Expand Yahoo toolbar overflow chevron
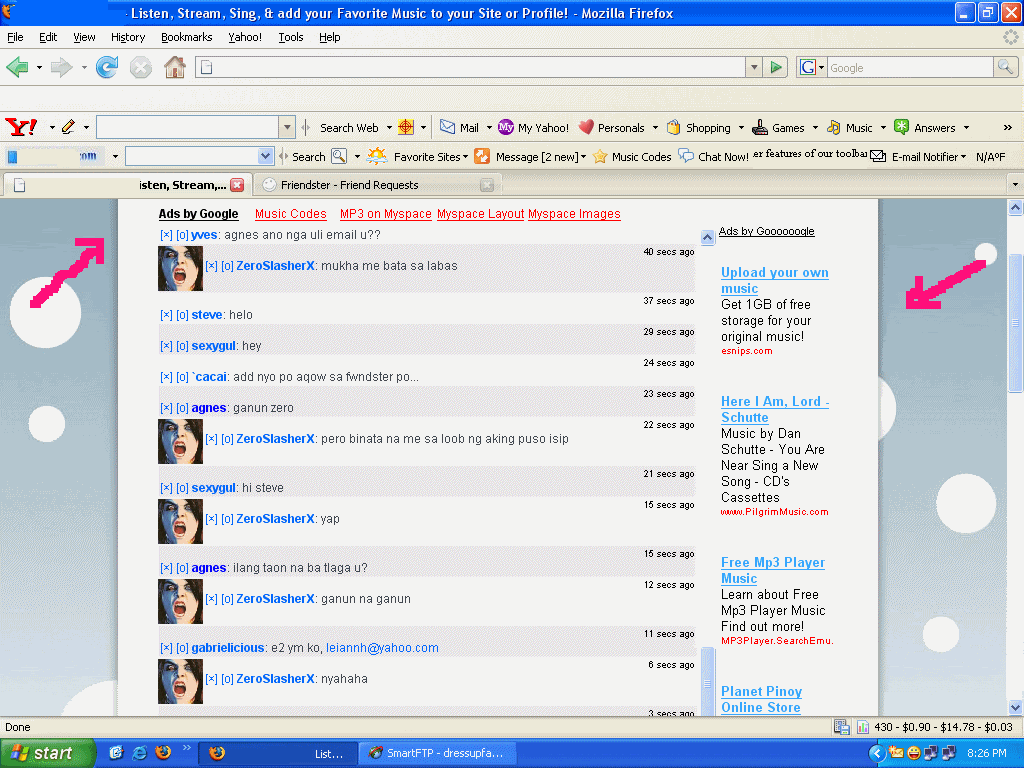The width and height of the screenshot is (1024, 768). pos(1008,127)
